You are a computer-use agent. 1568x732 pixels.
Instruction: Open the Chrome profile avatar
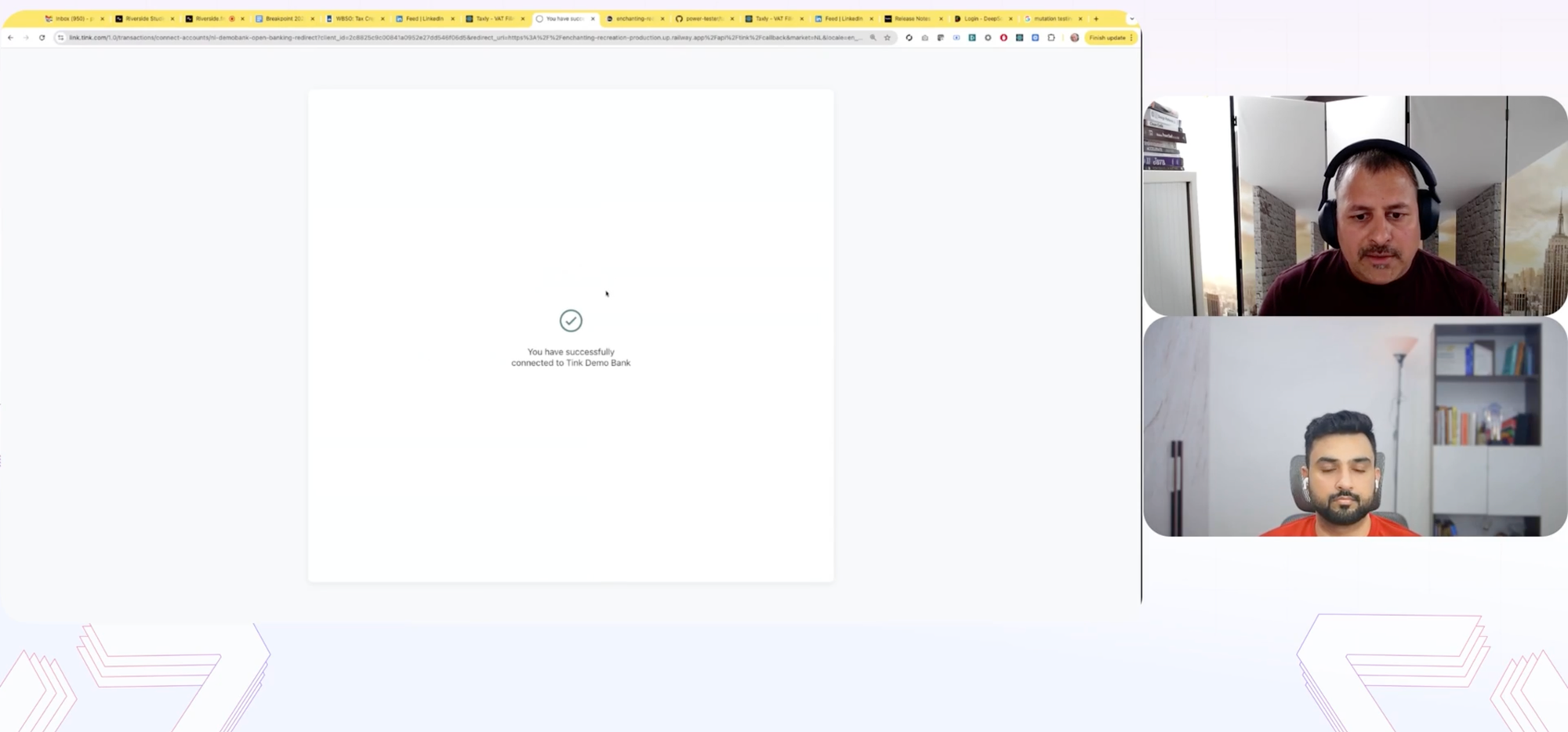[1075, 38]
